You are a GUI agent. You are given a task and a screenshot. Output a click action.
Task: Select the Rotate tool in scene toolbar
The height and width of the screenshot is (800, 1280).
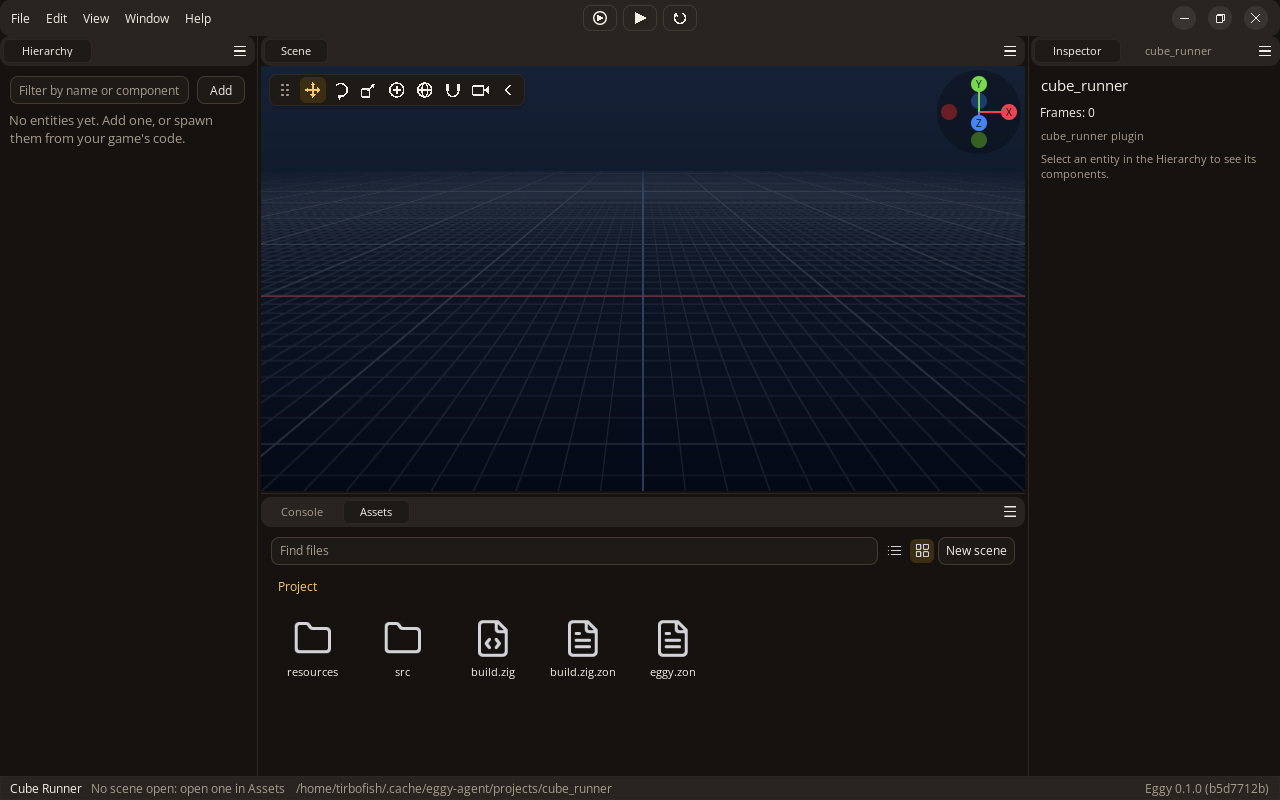coord(341,90)
